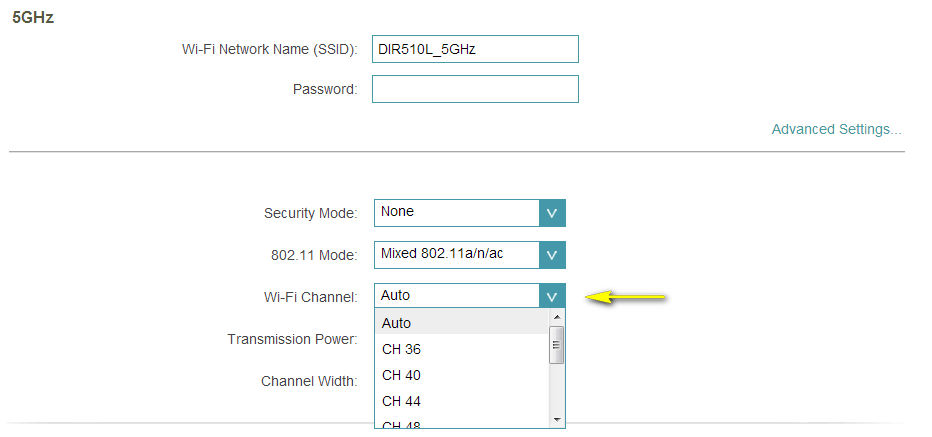Click the Security Mode dropdown arrow
This screenshot has width=932, height=437.
(552, 213)
